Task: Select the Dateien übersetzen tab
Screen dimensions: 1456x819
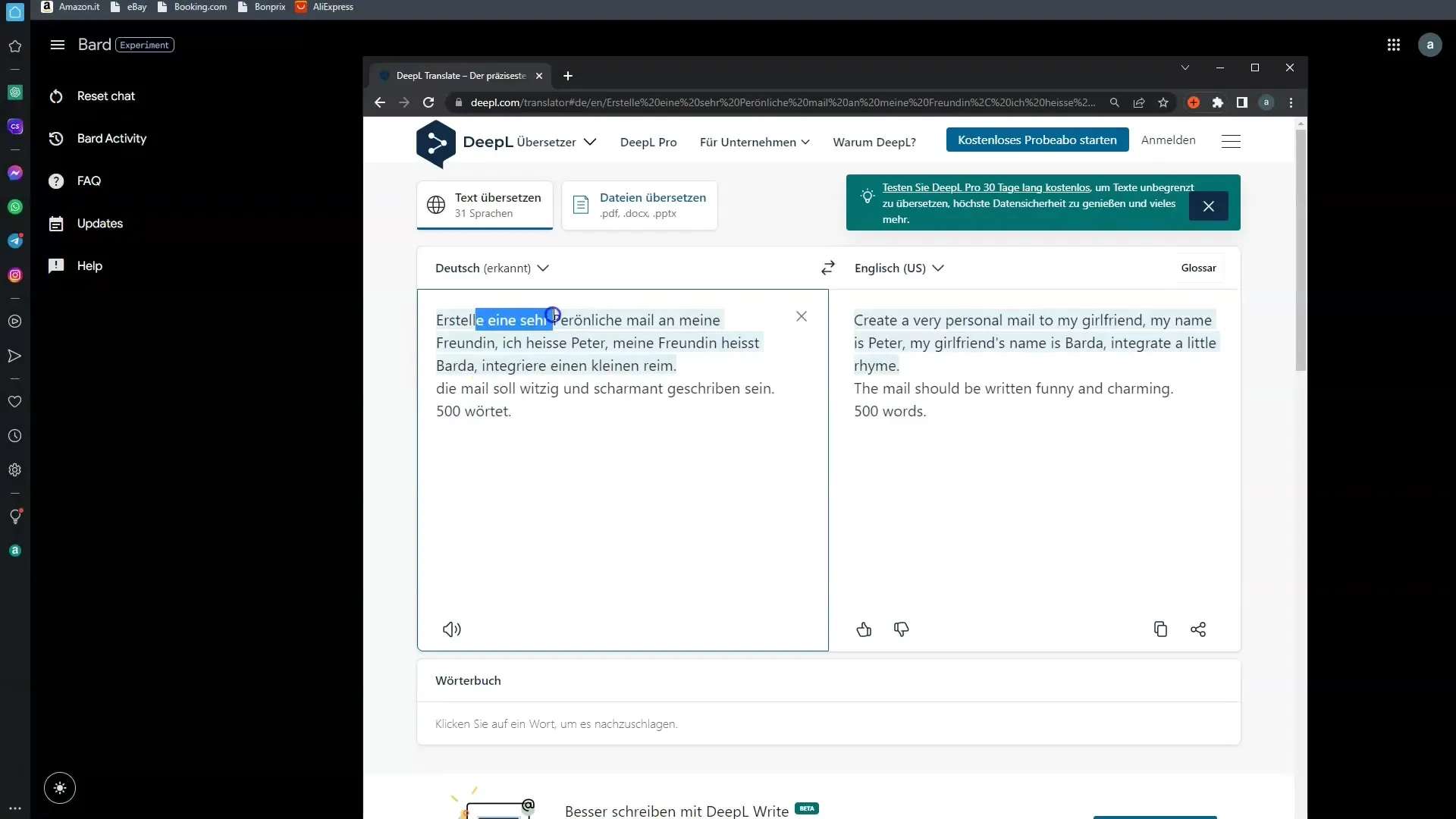Action: pos(641,204)
